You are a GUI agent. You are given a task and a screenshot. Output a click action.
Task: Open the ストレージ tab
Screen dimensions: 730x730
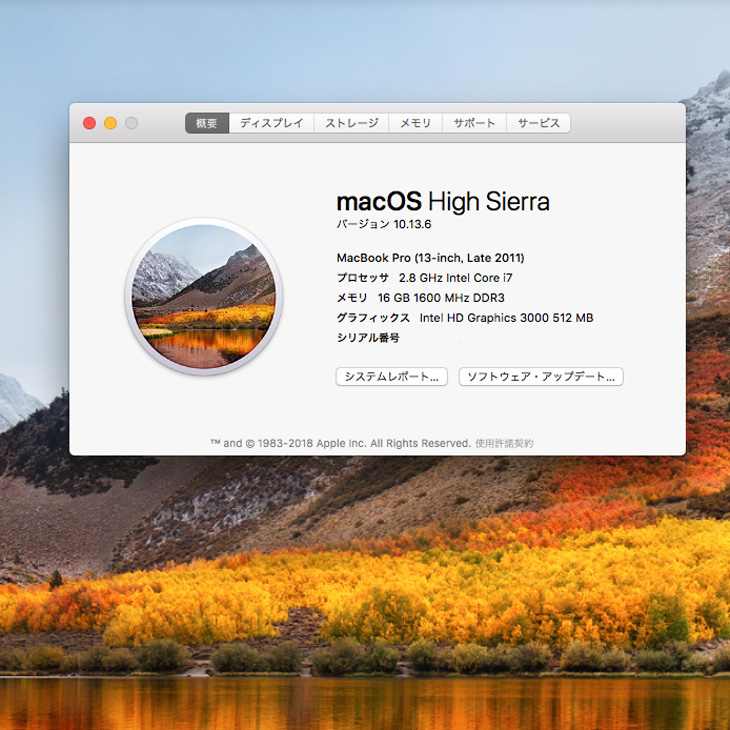[x=351, y=123]
